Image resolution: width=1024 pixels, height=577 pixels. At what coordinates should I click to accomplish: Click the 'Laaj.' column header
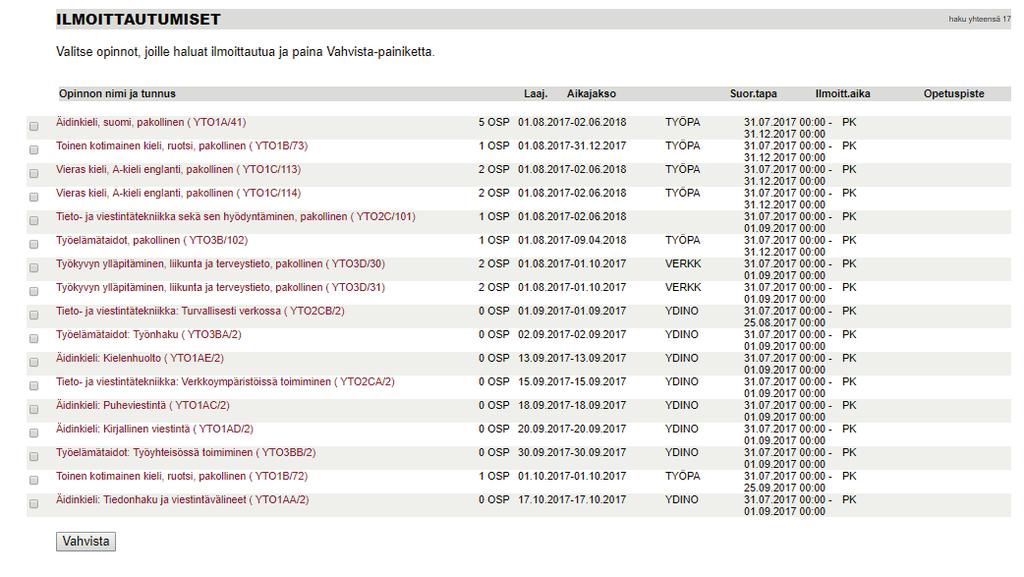(536, 93)
